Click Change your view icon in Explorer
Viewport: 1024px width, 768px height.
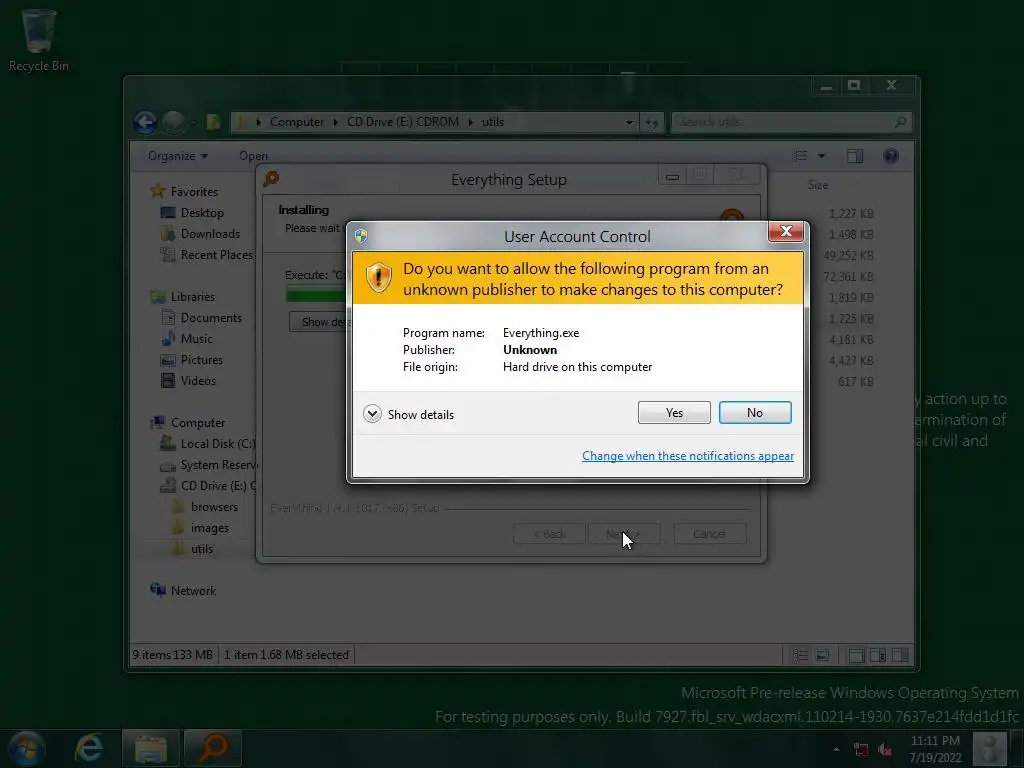(x=799, y=155)
